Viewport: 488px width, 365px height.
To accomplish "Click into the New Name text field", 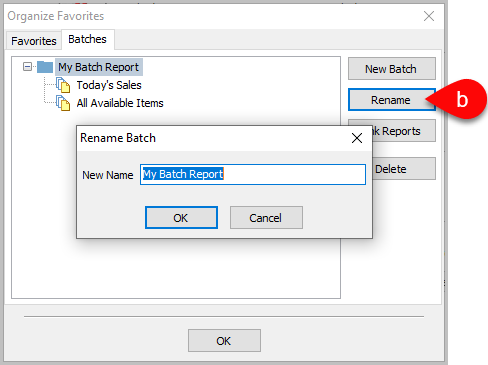I will [x=253, y=174].
